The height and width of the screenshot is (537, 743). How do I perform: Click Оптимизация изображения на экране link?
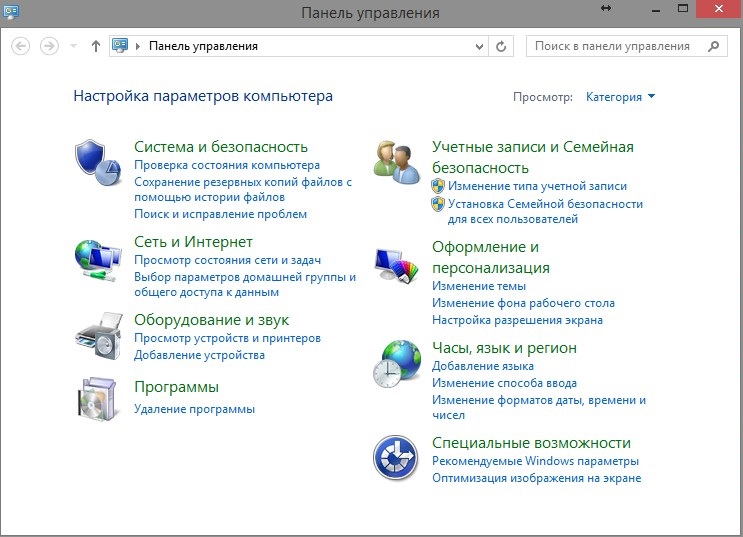pos(536,478)
